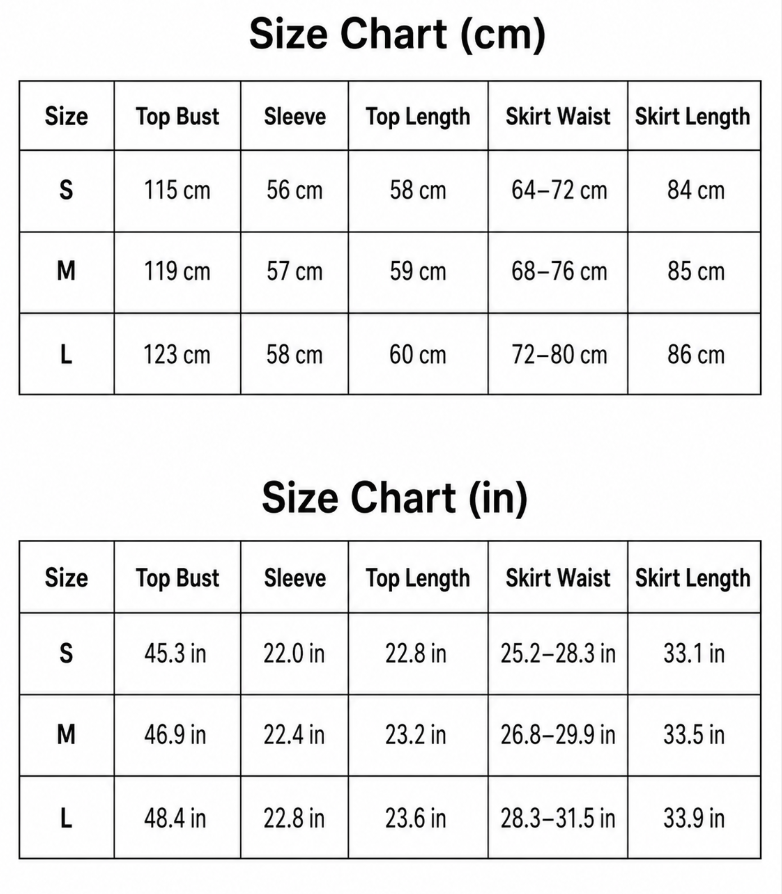Click the 33.5 in skirt length cell
This screenshot has height=894, width=782.
[694, 734]
